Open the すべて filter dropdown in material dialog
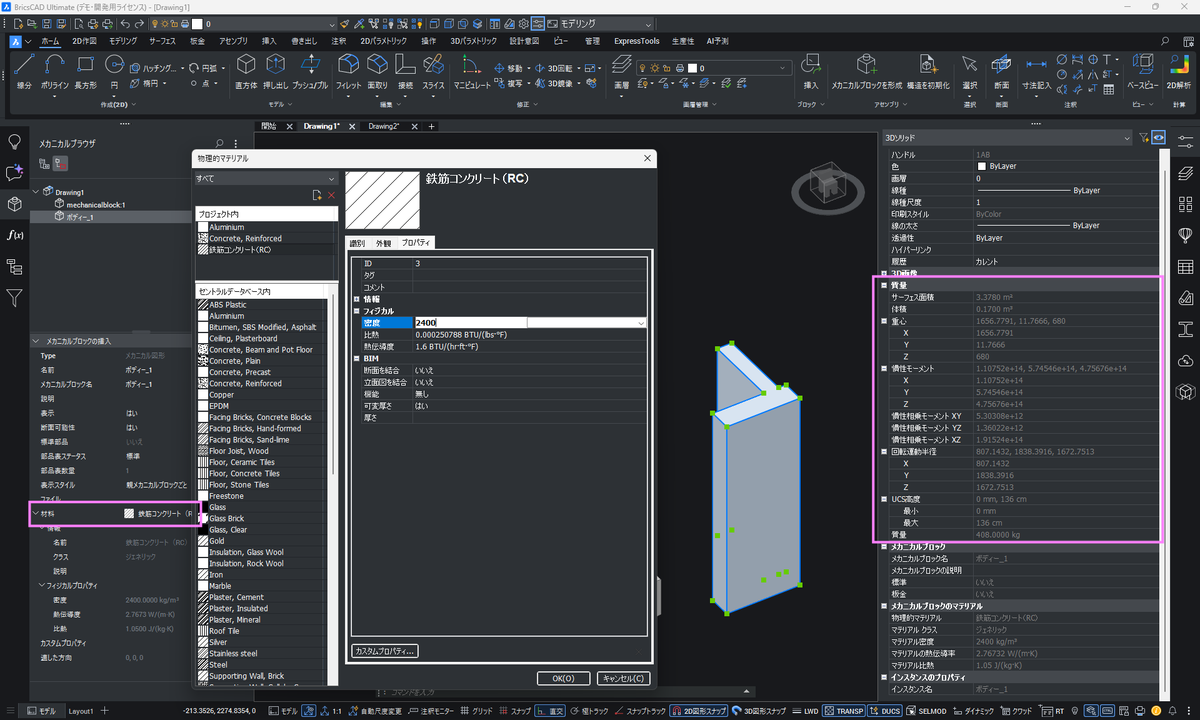This screenshot has width=1200, height=720. pyautogui.click(x=266, y=178)
